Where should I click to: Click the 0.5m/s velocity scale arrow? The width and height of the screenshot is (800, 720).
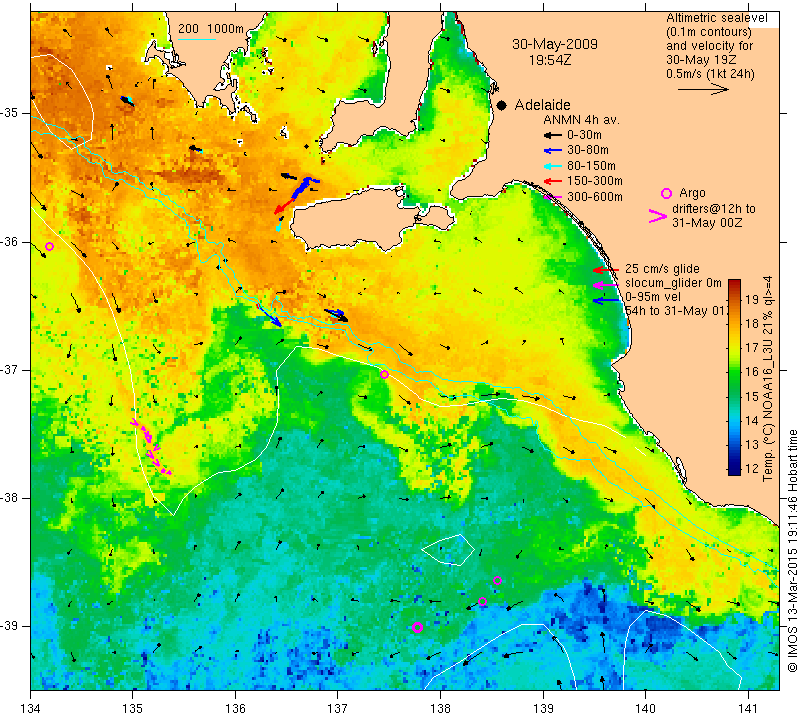[x=703, y=89]
